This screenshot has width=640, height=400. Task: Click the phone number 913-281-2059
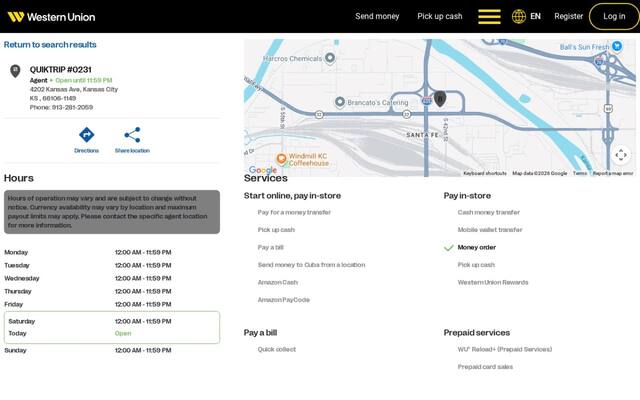pyautogui.click(x=72, y=107)
